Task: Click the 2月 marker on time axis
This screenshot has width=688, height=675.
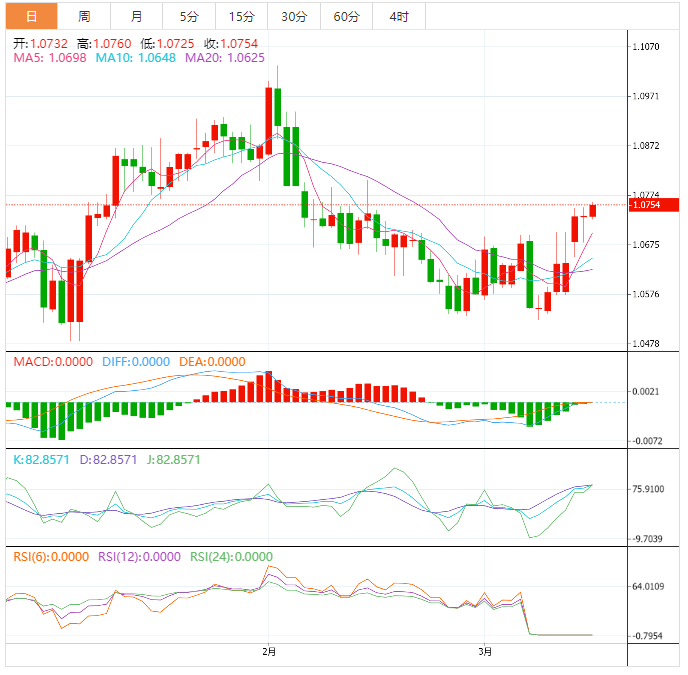Action: tap(268, 652)
